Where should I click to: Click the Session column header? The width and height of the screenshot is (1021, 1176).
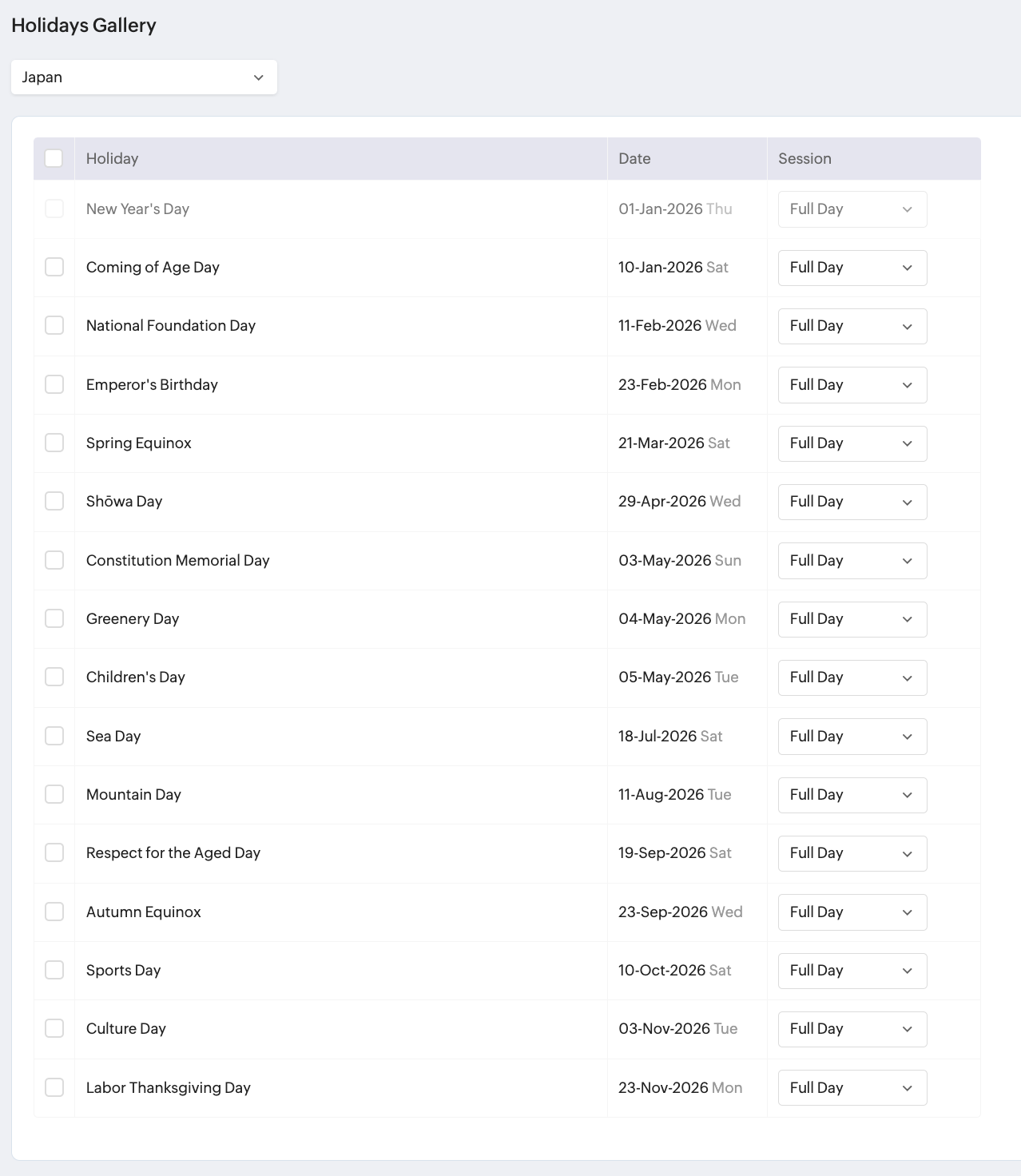point(804,158)
